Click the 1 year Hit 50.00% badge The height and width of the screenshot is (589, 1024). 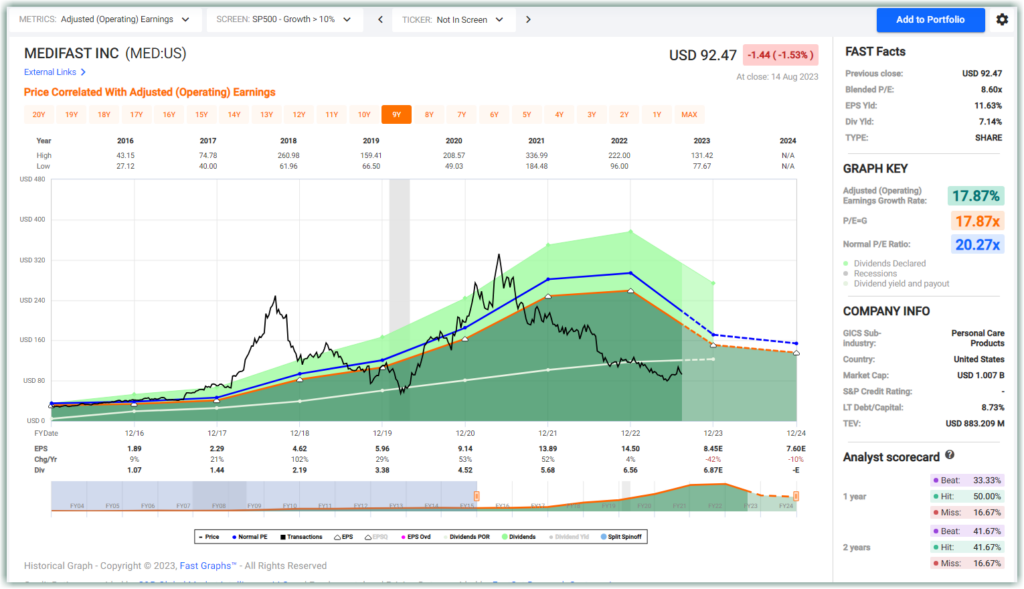tap(967, 496)
